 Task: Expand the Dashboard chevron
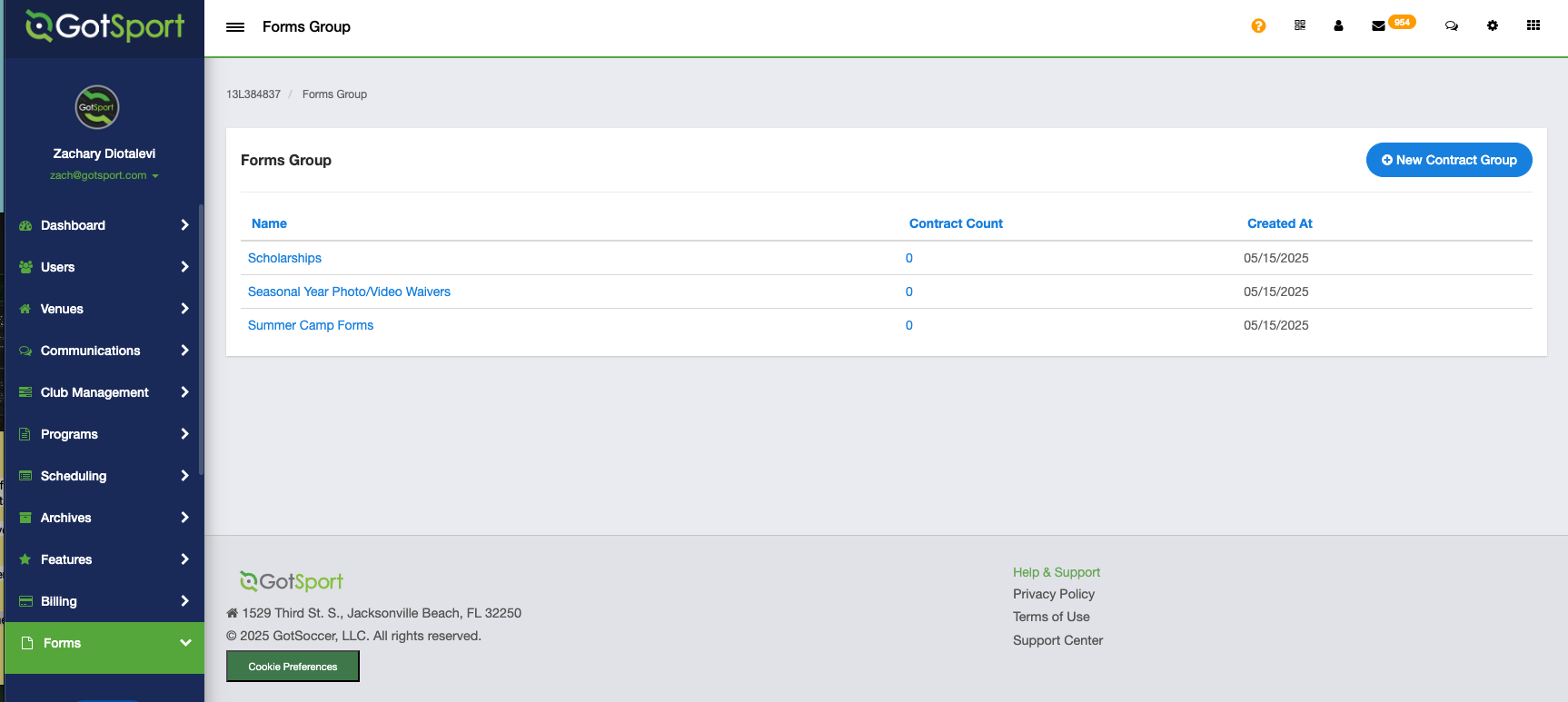coord(184,225)
